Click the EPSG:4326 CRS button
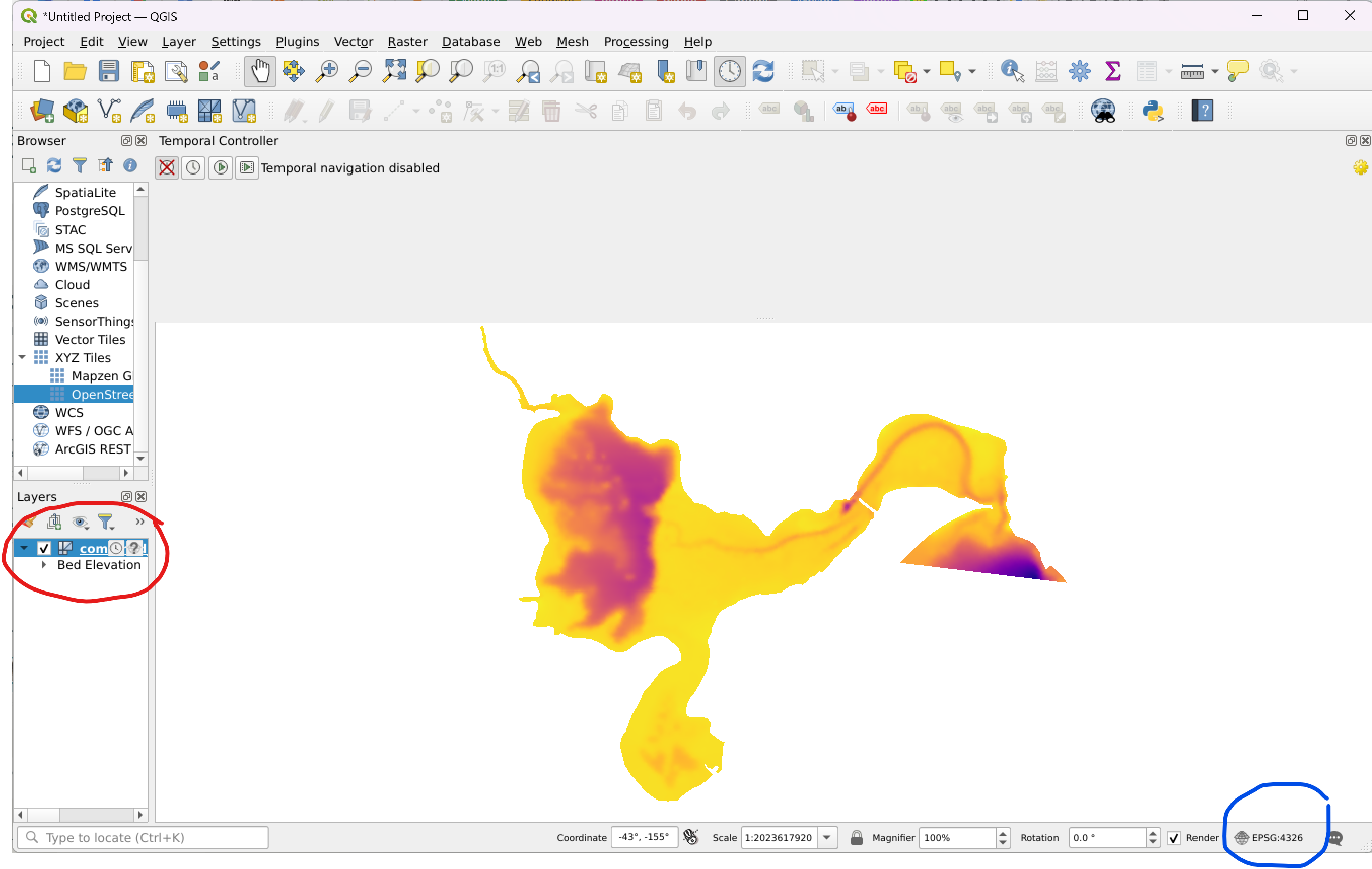This screenshot has height=869, width=1372. click(x=1269, y=838)
